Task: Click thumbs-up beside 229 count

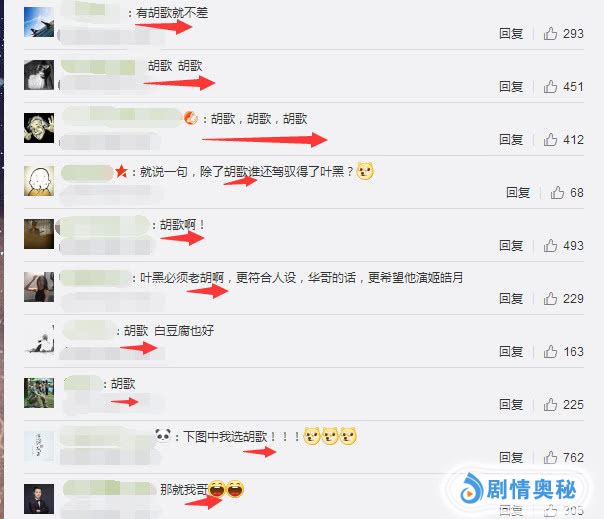Action: coord(550,298)
